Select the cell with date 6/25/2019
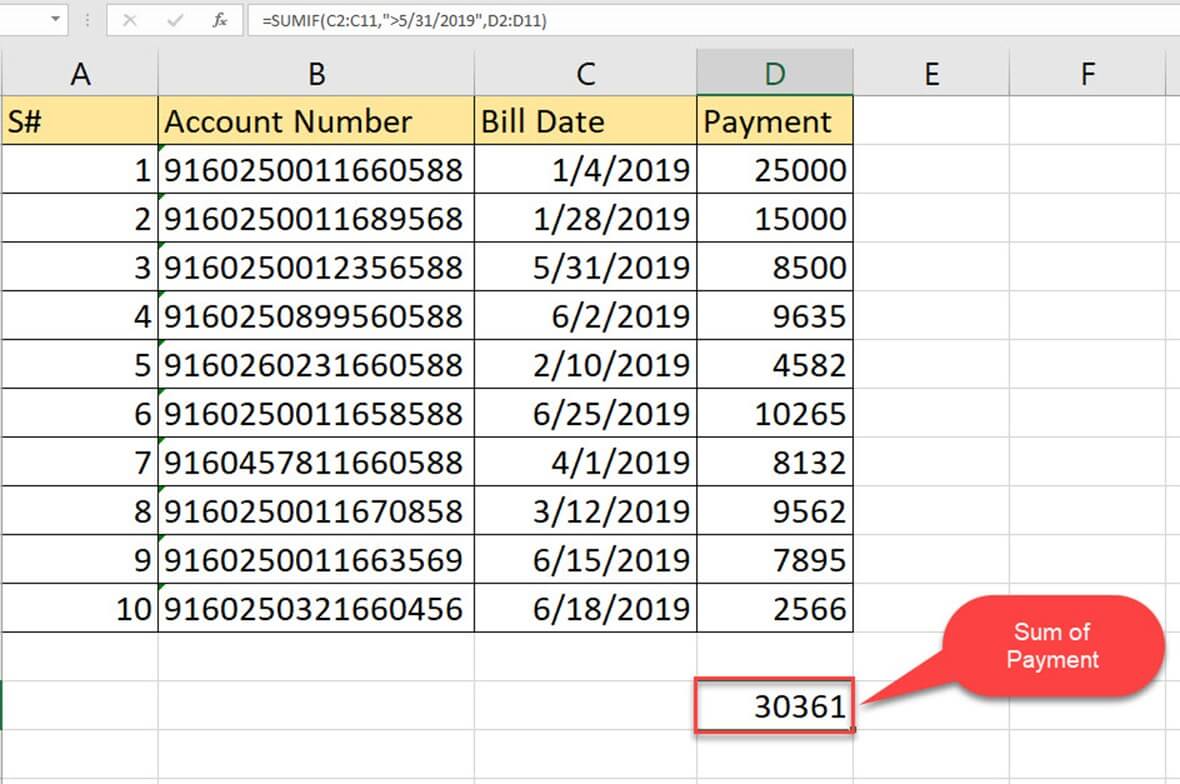The image size is (1180, 784). 586,414
